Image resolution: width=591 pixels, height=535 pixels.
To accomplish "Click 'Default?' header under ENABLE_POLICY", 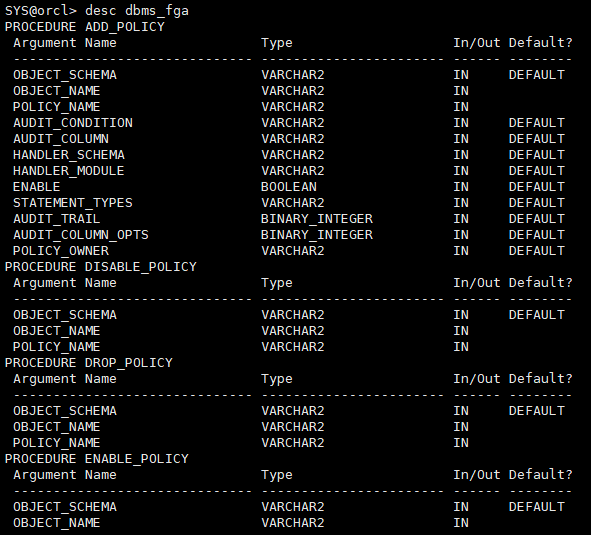I will point(540,475).
